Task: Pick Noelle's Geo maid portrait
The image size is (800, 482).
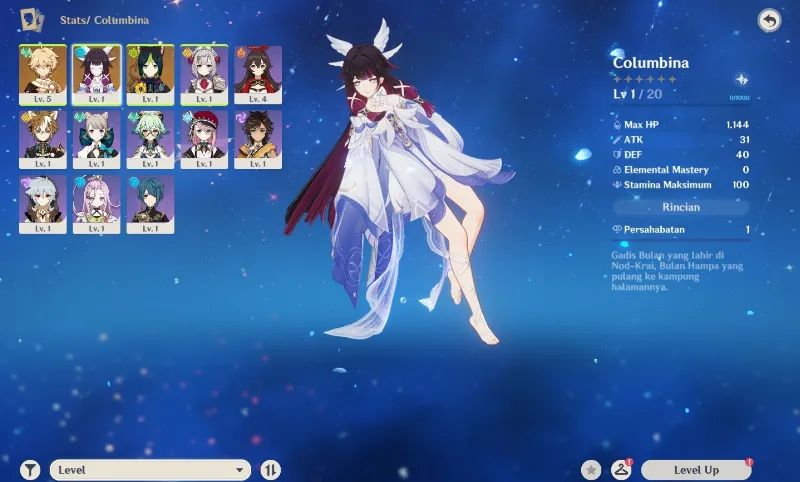Action: 204,75
